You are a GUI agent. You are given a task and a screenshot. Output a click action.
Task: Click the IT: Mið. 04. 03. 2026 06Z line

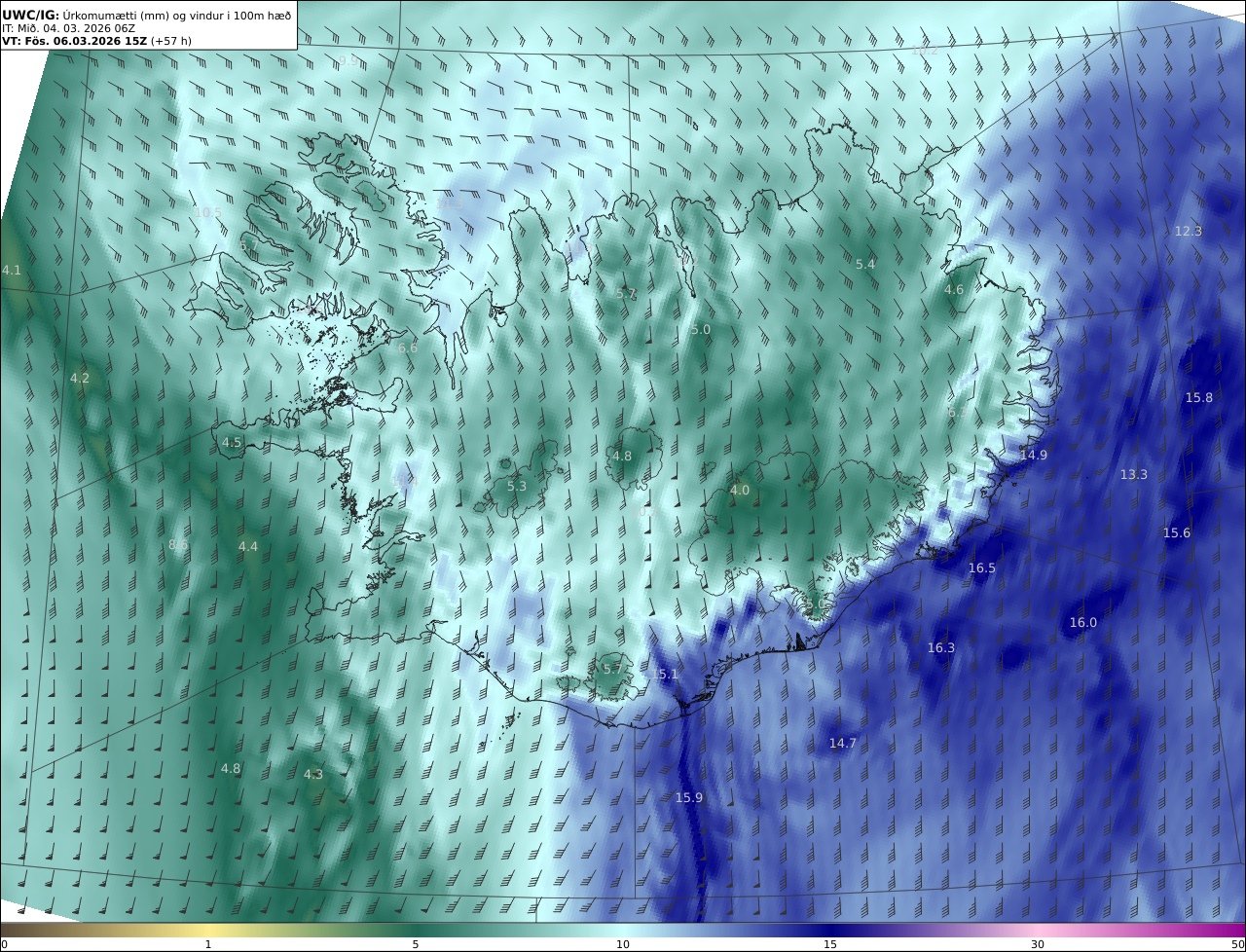[68, 28]
